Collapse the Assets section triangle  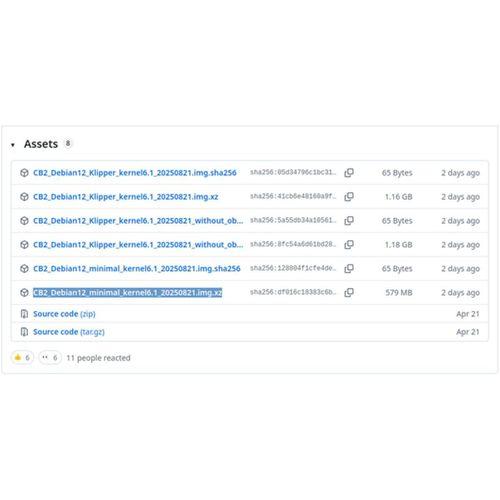tap(13, 145)
